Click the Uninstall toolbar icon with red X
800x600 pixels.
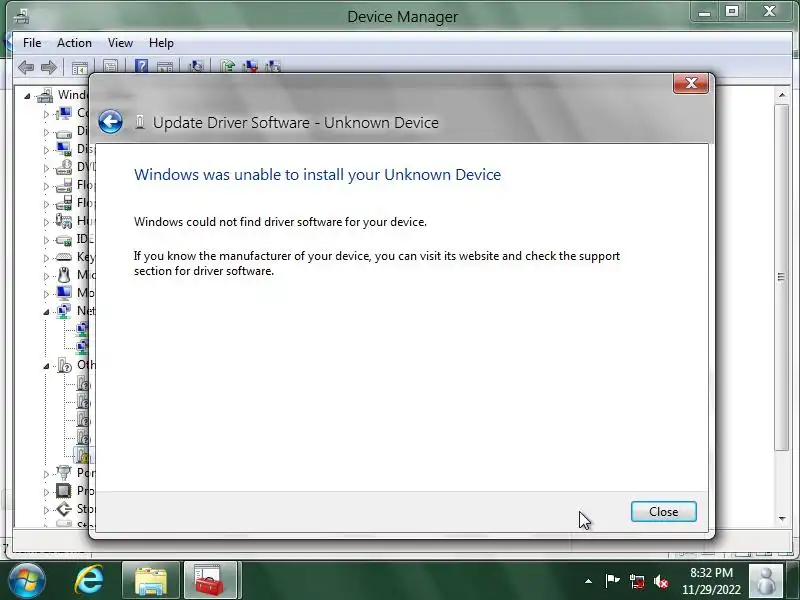tap(250, 66)
